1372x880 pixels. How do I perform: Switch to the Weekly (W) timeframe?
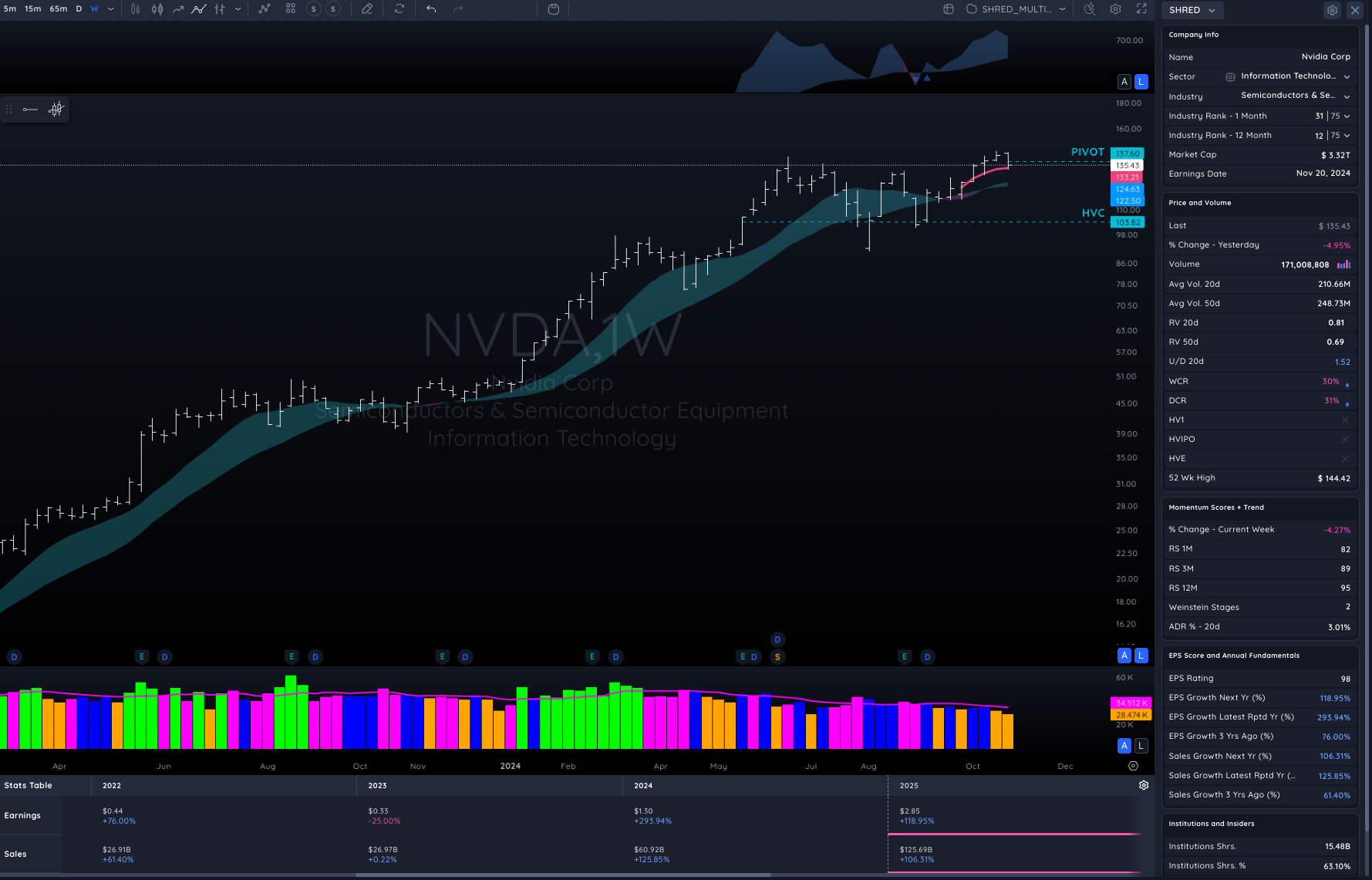(x=94, y=9)
